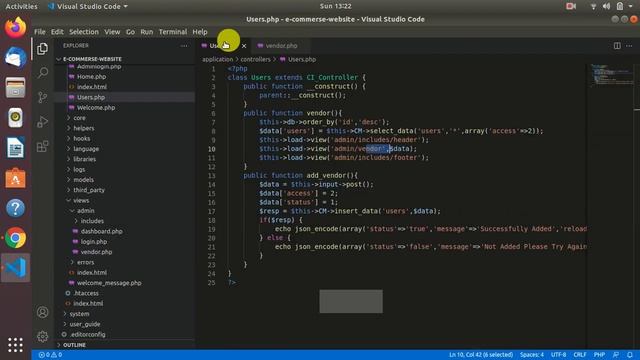This screenshot has height=360, width=640.
Task: Launch Google Chrome from the dock
Action: 16,238
